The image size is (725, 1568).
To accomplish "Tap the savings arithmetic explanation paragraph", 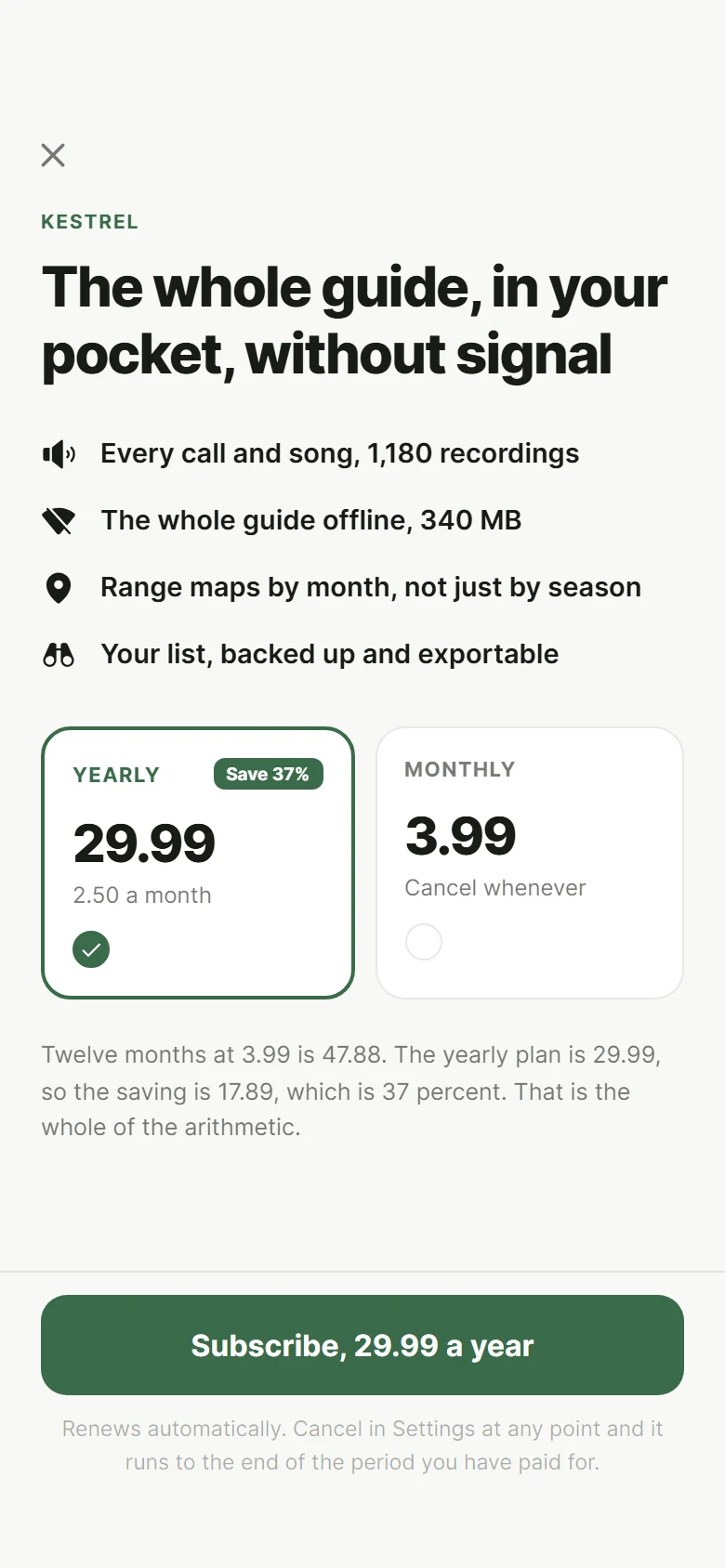I will (351, 1091).
